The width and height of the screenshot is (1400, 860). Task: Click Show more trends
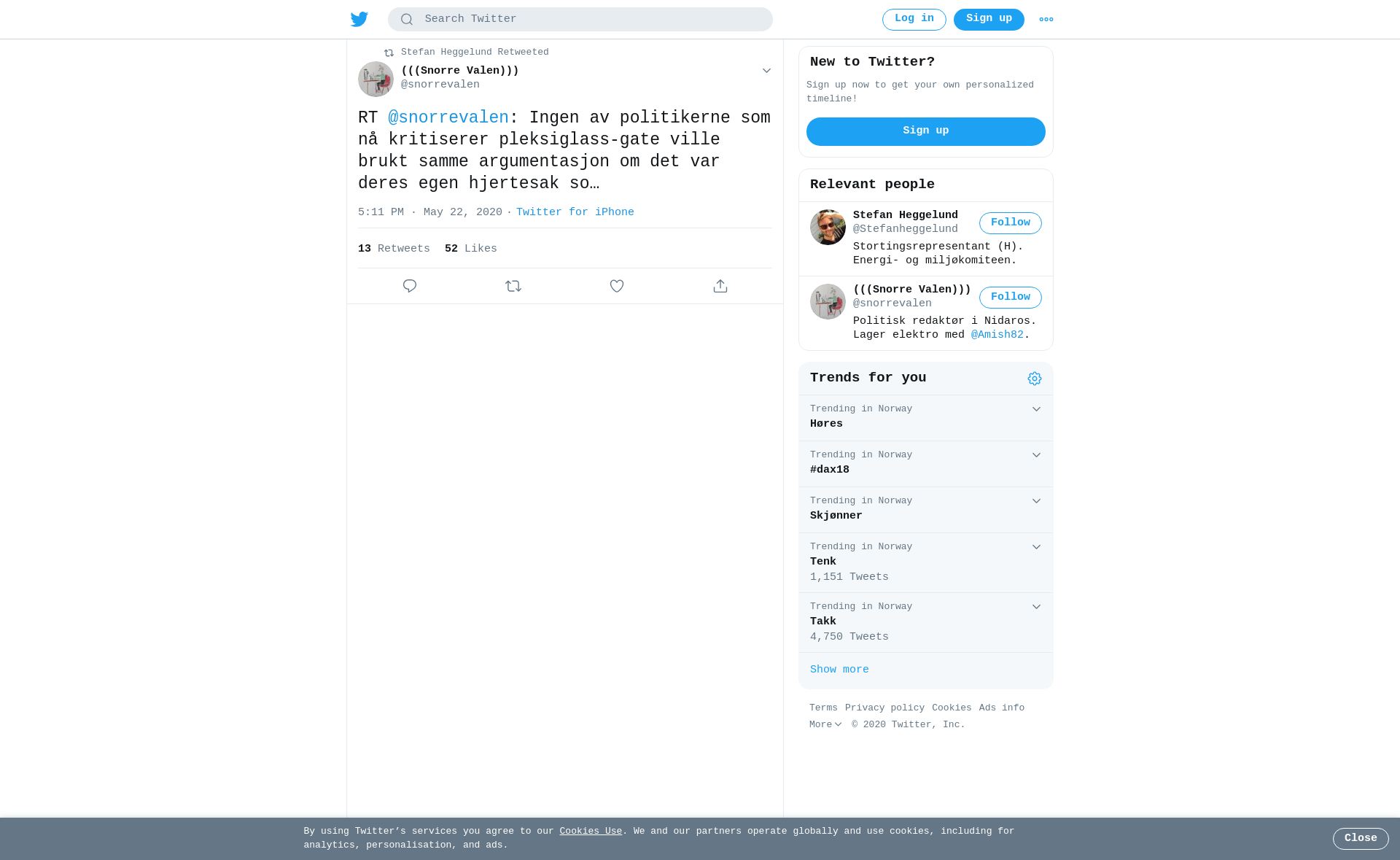point(839,670)
